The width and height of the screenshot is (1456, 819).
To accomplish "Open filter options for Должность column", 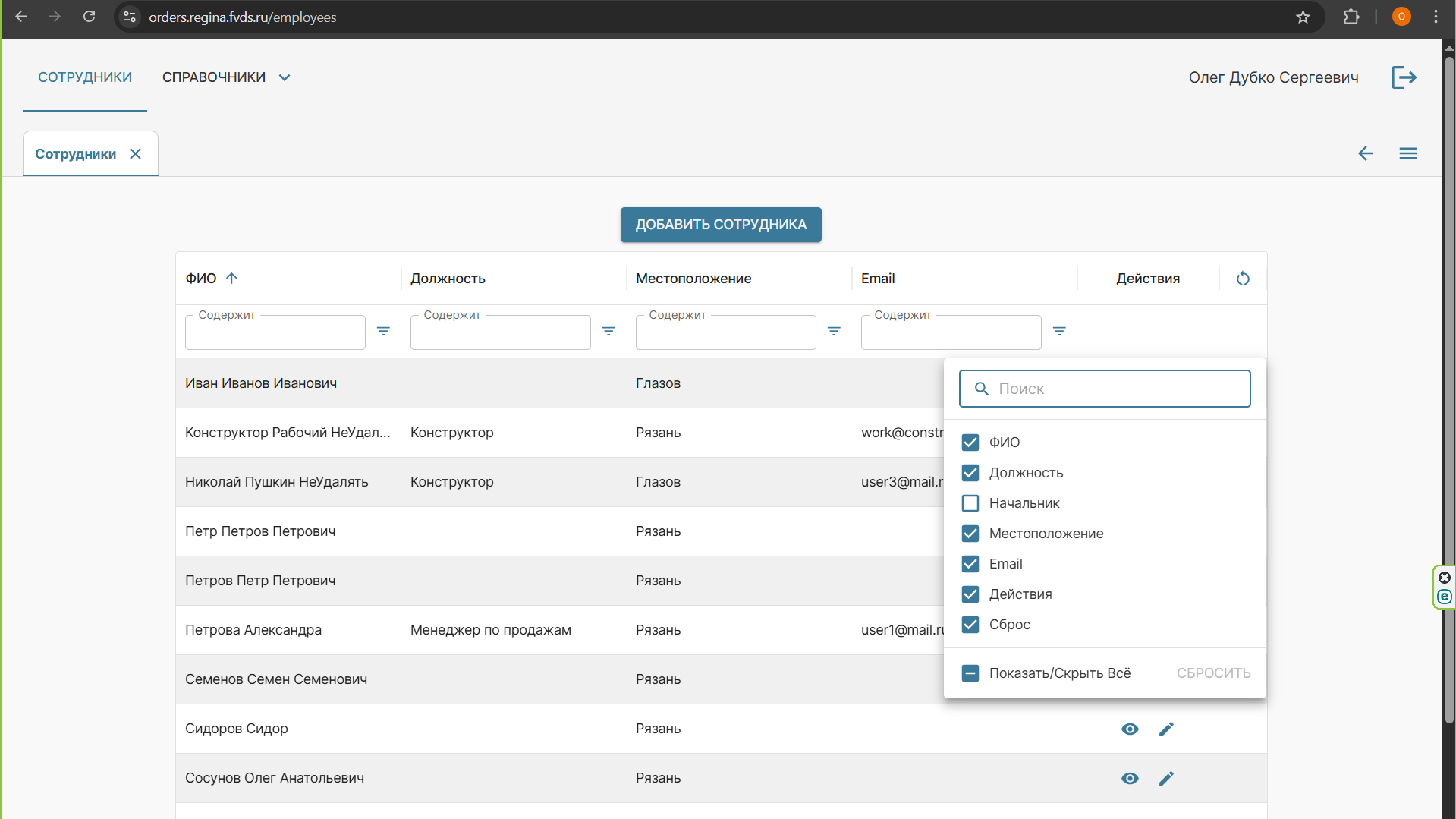I will [609, 332].
